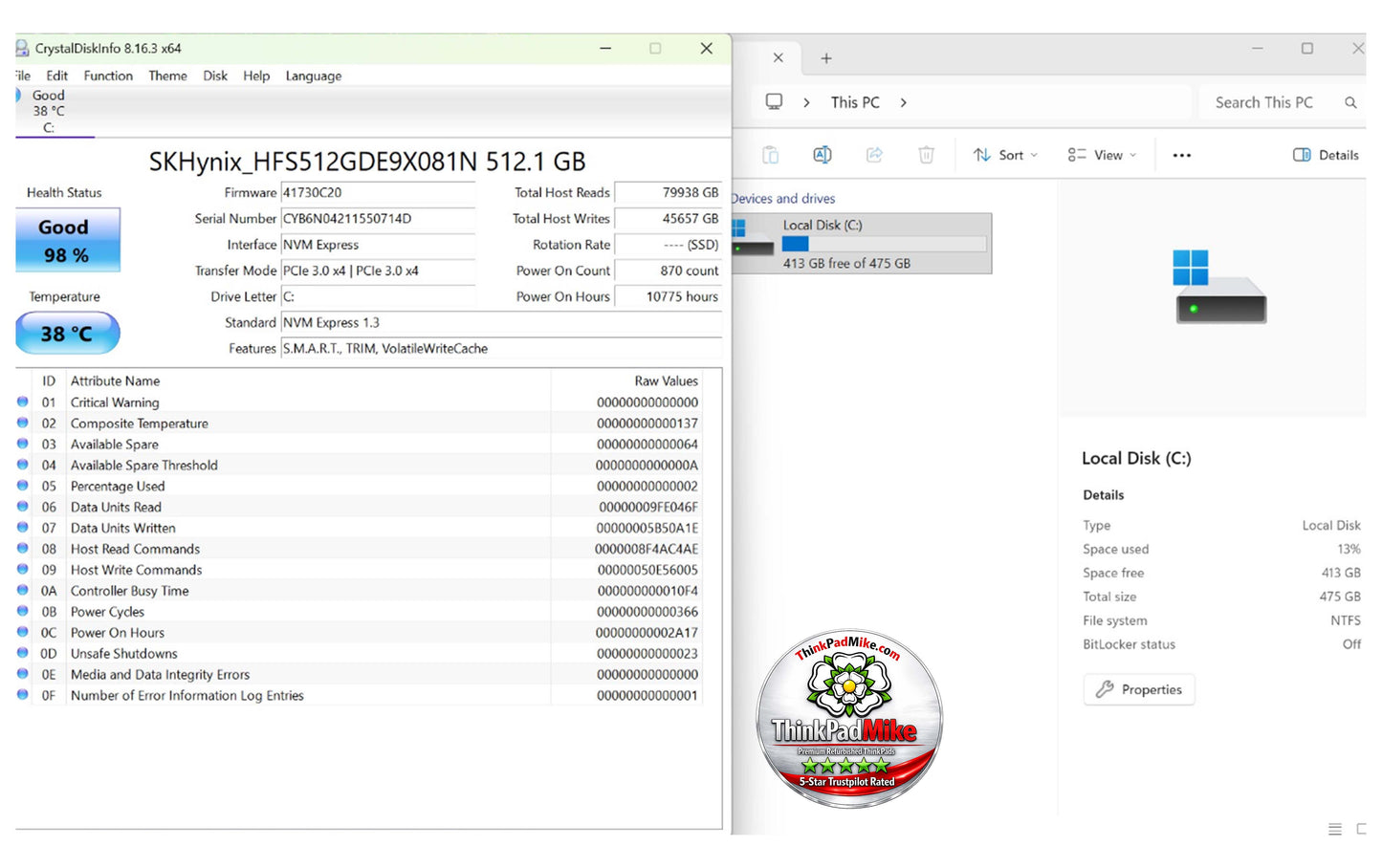Click the Serial Number field

[378, 218]
